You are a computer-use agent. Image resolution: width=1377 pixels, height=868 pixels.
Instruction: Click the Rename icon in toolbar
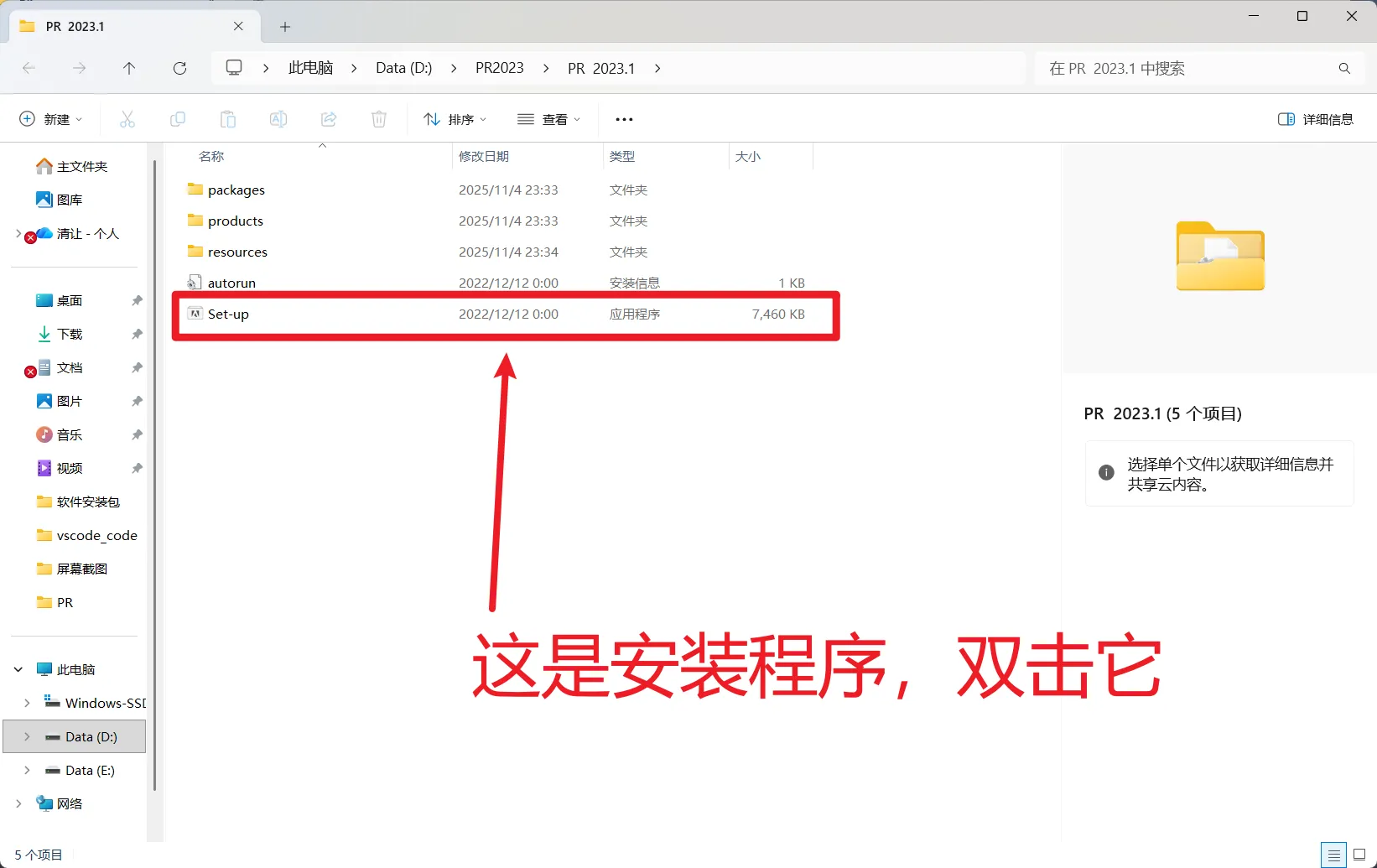click(x=278, y=119)
